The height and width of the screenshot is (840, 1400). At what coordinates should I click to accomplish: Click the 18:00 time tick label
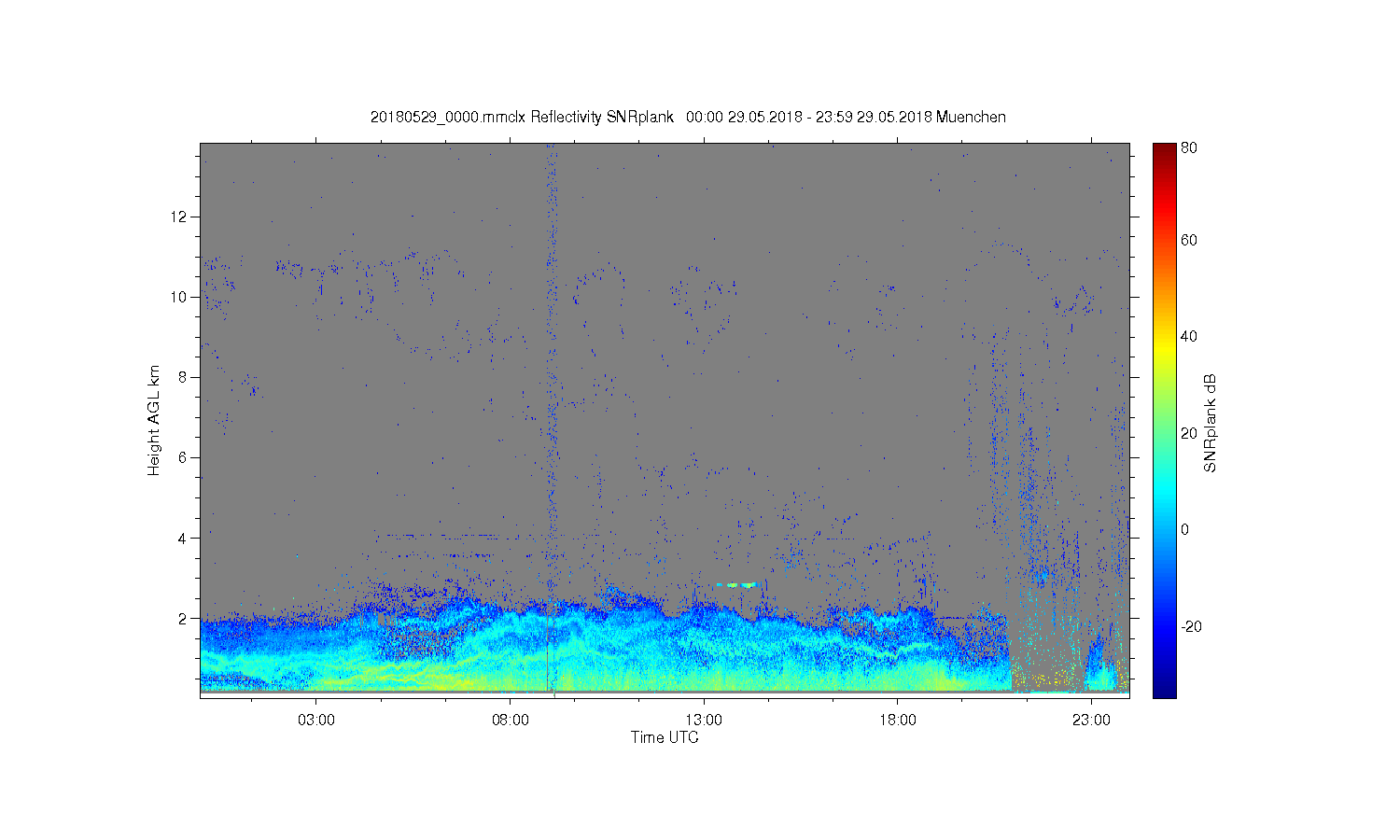[898, 721]
